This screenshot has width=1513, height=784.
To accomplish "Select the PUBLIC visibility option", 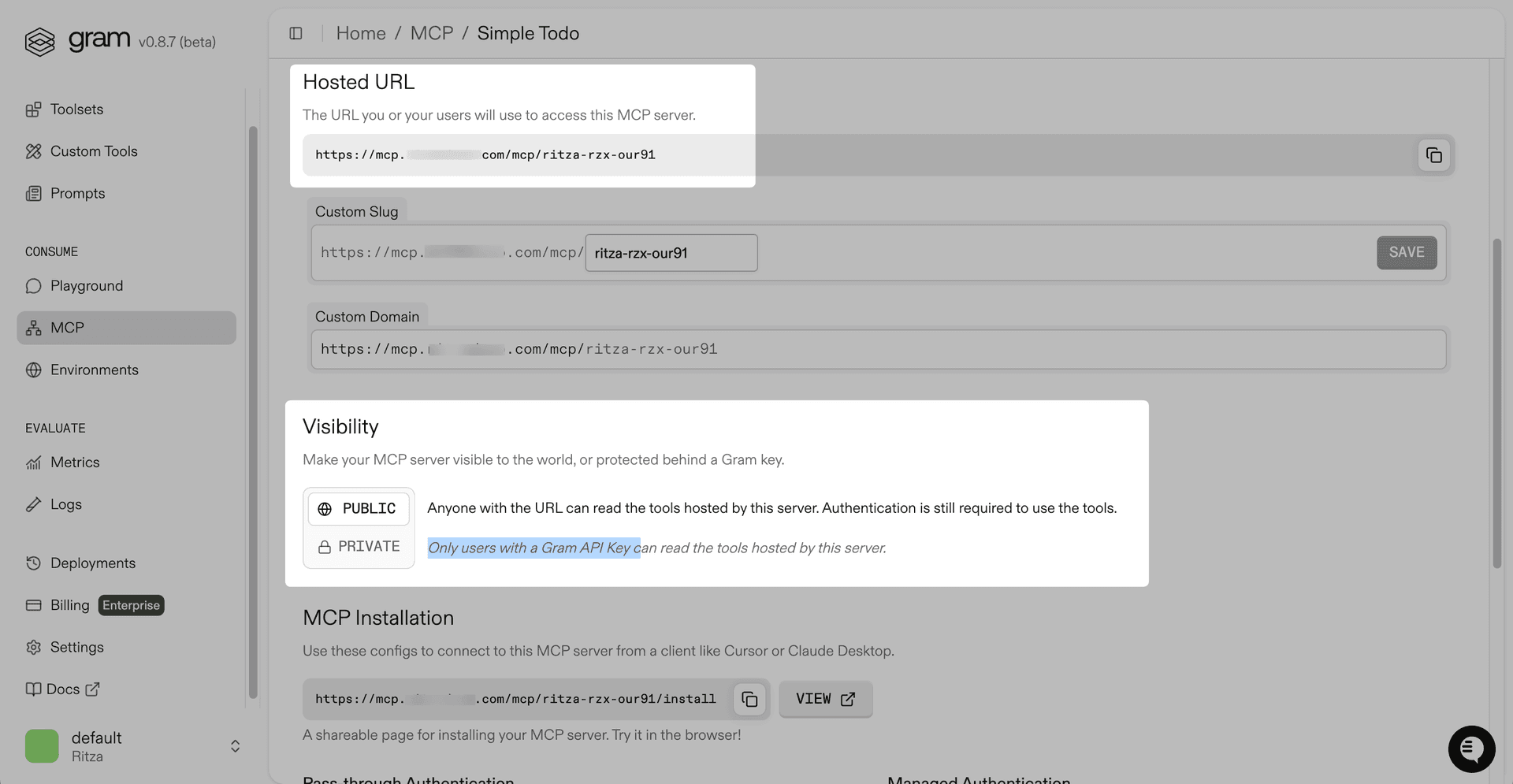I will pos(359,508).
